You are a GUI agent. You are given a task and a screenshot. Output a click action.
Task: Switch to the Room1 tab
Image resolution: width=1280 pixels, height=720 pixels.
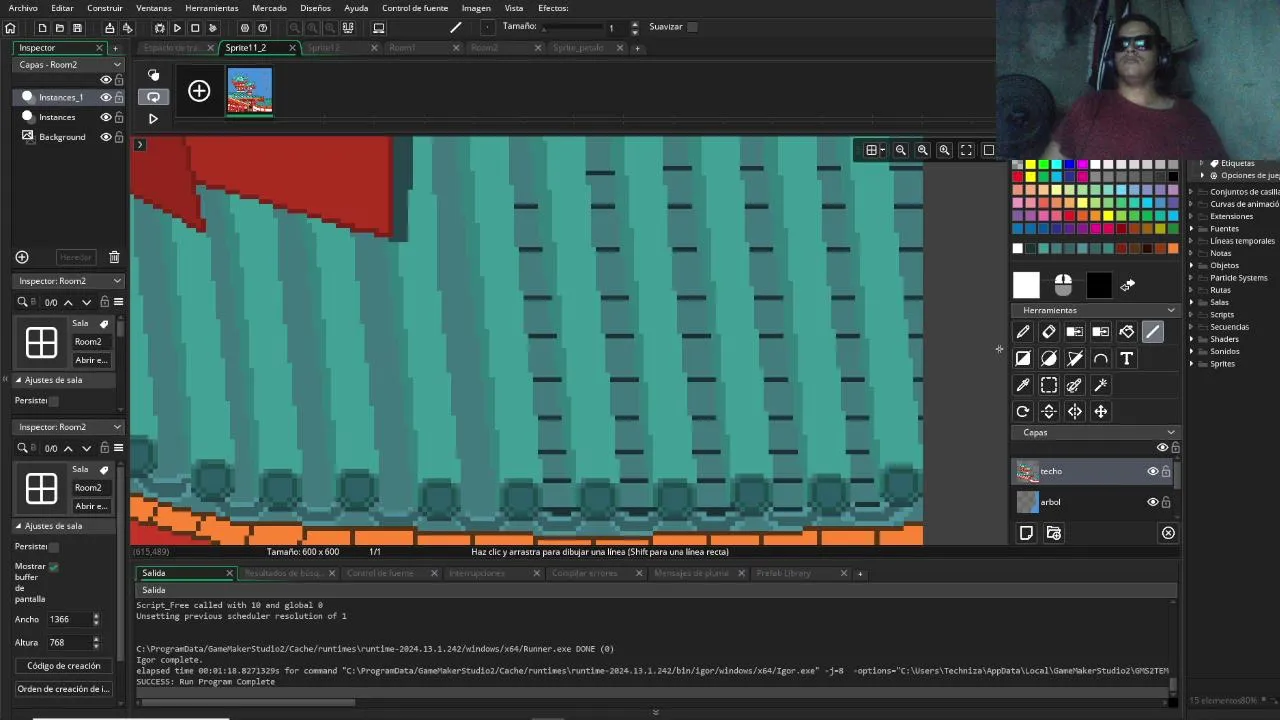tap(402, 48)
